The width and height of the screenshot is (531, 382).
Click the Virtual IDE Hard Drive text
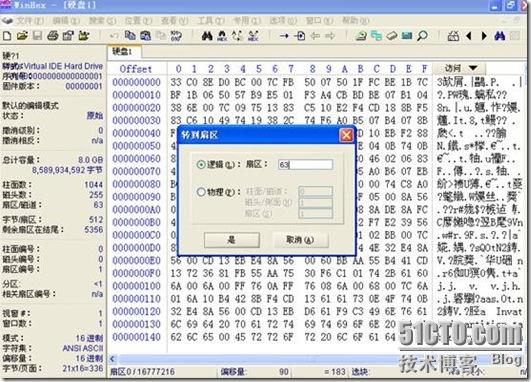63,66
